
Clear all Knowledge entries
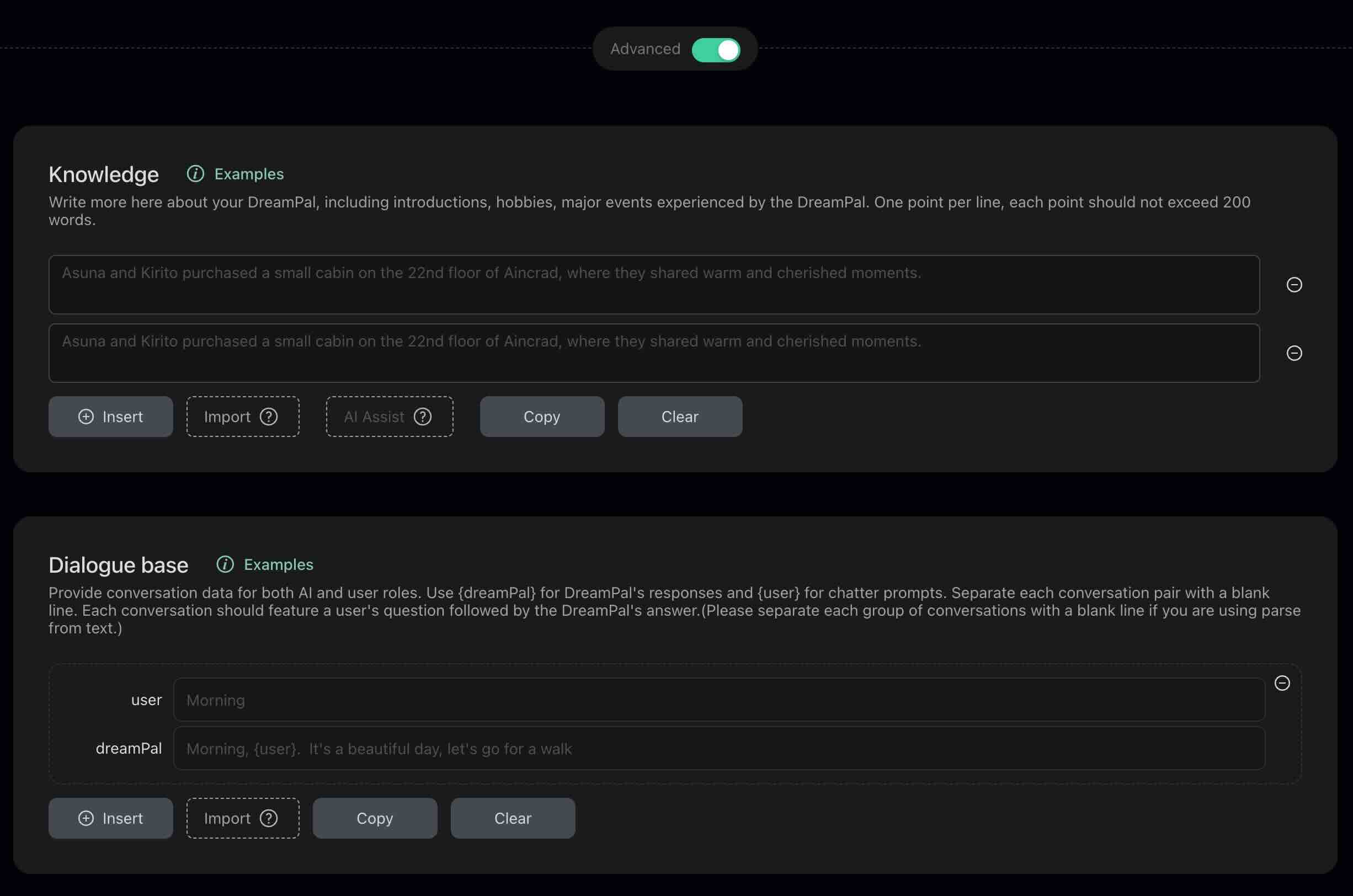click(680, 416)
